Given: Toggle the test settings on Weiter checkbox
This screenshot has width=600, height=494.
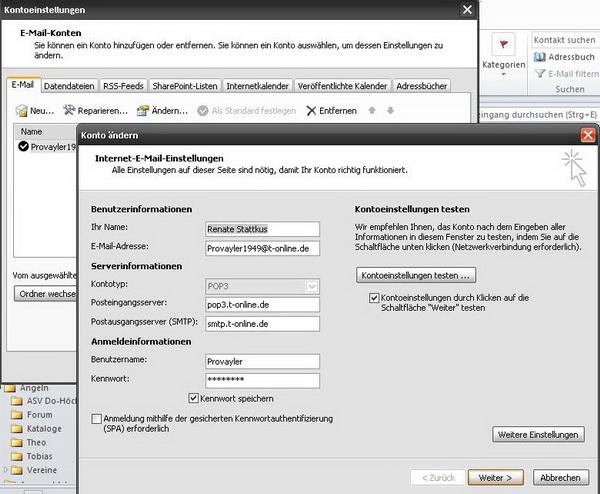Looking at the screenshot, I should click(374, 298).
